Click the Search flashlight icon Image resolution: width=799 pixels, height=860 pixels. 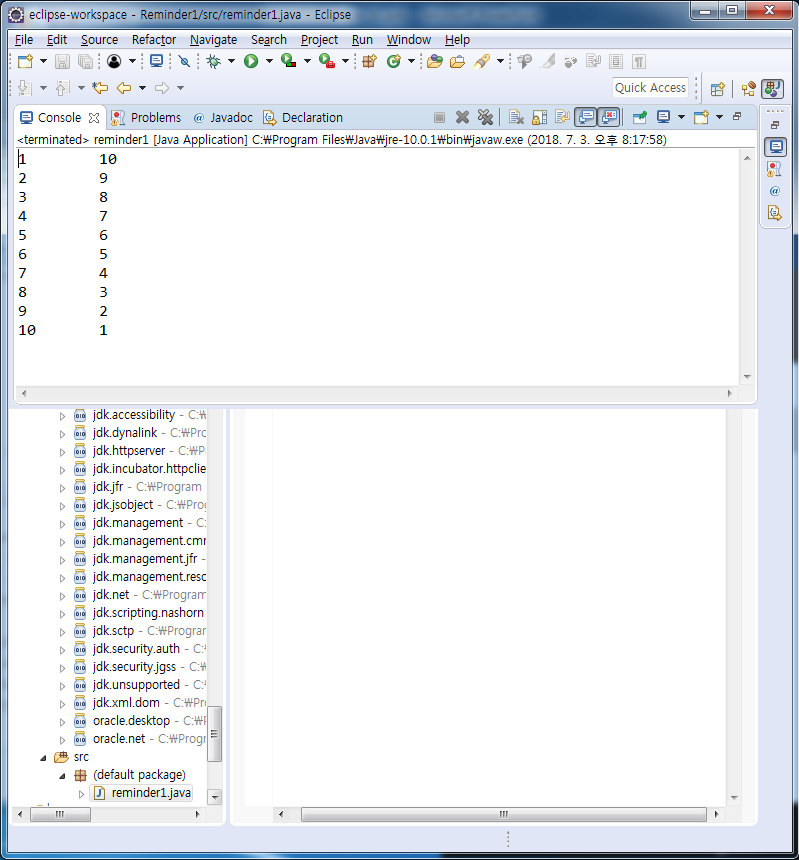pos(482,61)
